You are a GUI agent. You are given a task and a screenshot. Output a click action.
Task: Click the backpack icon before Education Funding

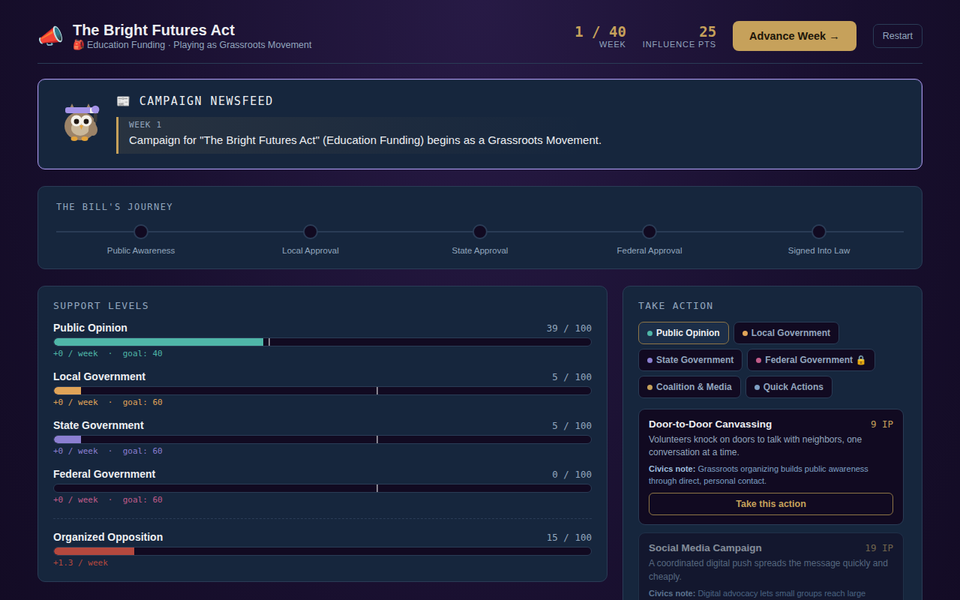[x=78, y=45]
